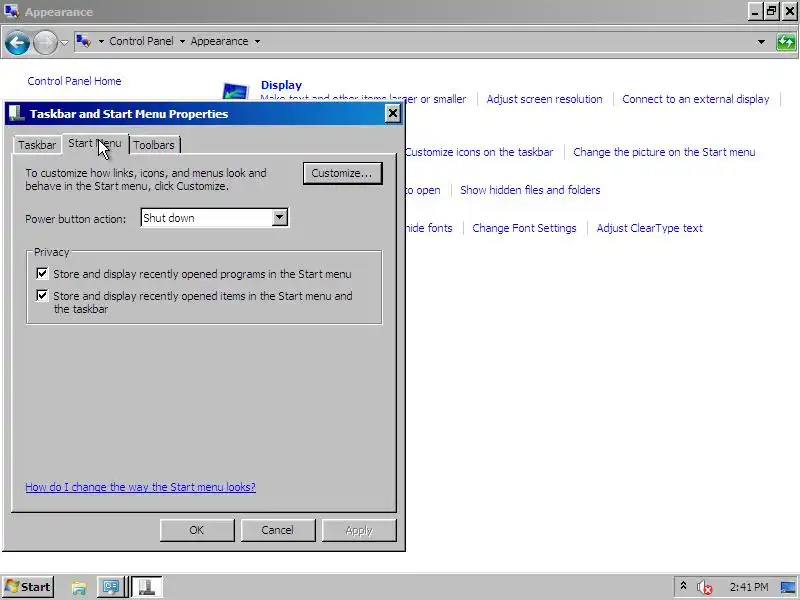The height and width of the screenshot is (600, 800).
Task: Open Change the picture on the Start menu
Action: pos(664,152)
